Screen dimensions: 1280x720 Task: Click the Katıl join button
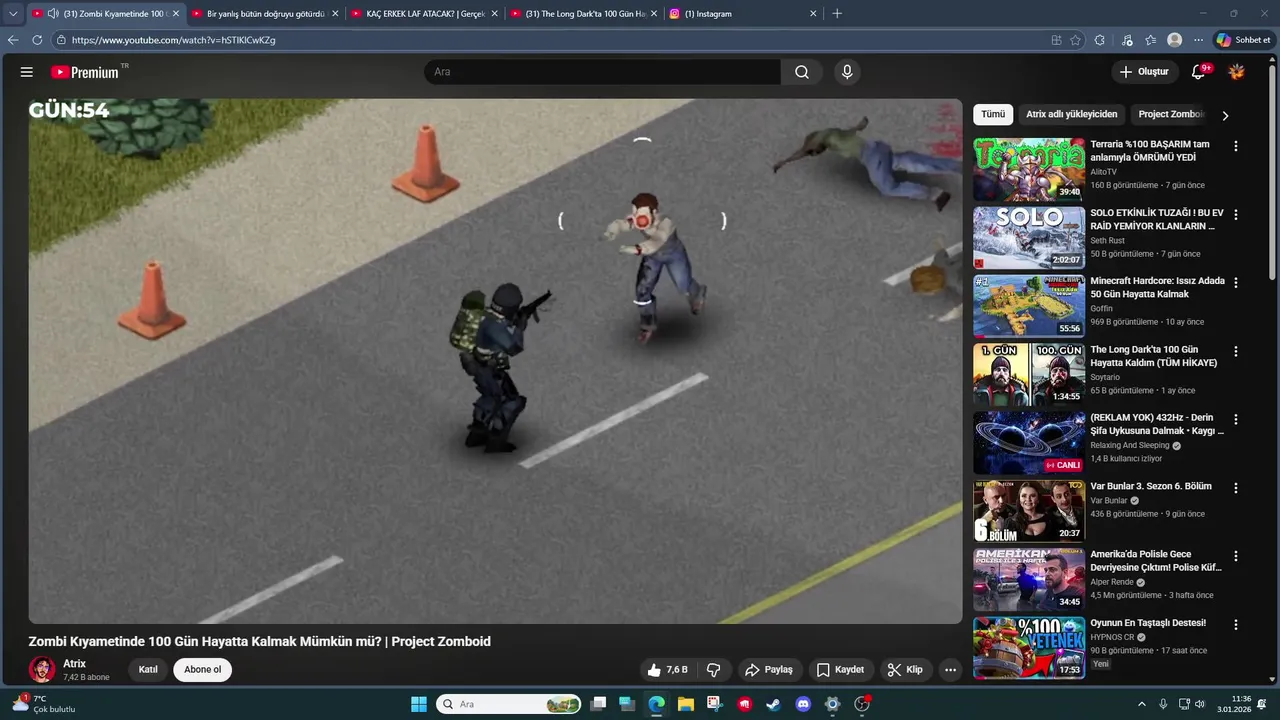coord(148,670)
